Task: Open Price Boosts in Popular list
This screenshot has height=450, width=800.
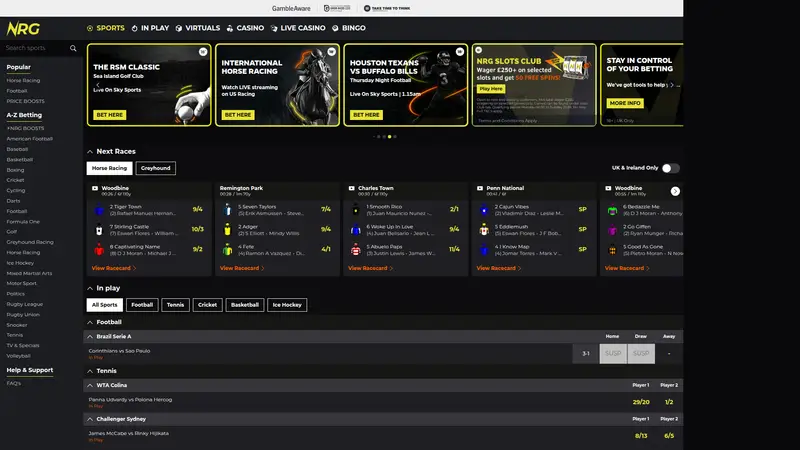Action: click(26, 101)
